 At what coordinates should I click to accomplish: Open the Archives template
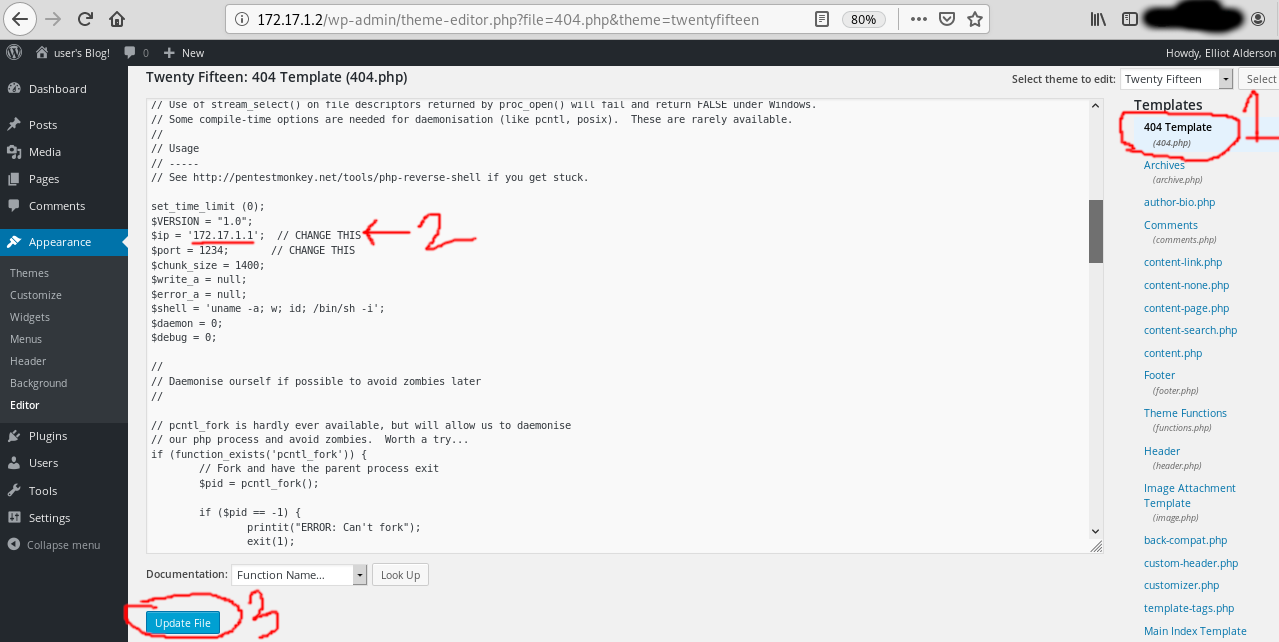point(1164,165)
